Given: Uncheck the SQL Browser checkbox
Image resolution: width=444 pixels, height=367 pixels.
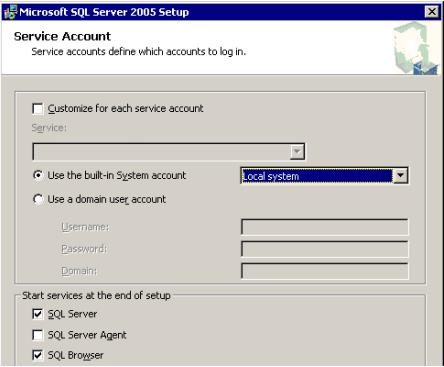Looking at the screenshot, I should pos(38,355).
